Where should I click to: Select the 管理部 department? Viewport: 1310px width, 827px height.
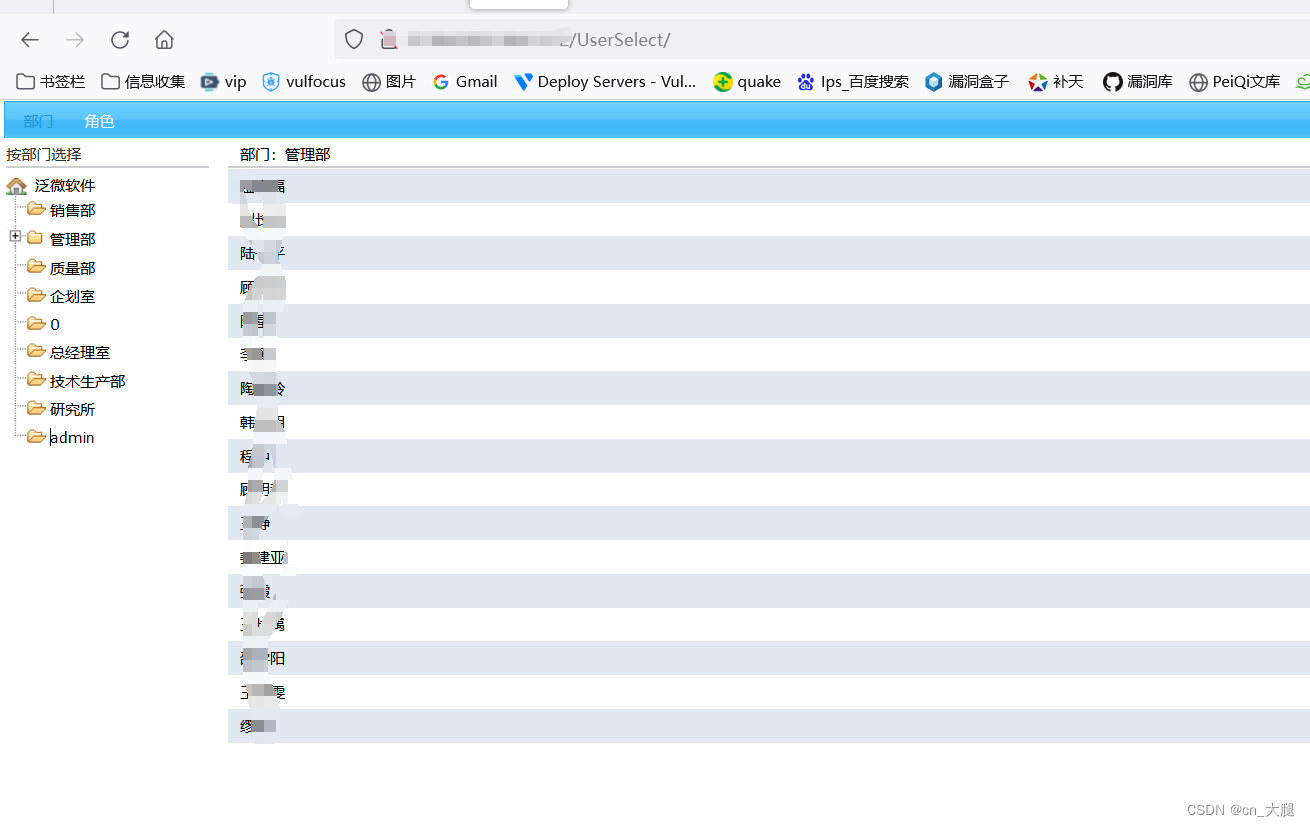point(73,240)
